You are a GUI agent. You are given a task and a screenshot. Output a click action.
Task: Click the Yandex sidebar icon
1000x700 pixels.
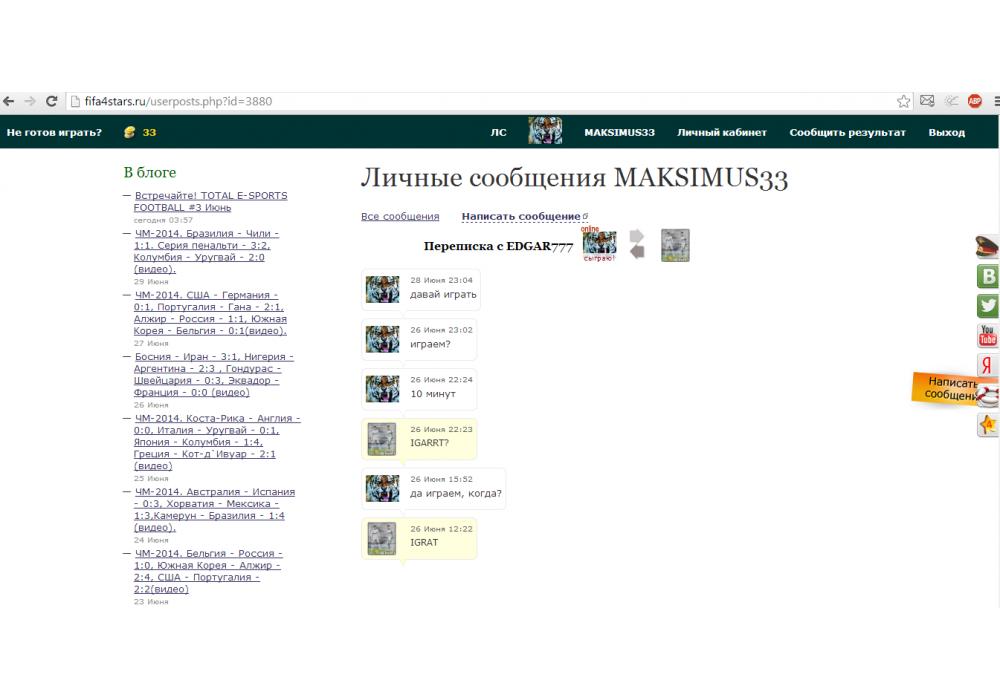pos(988,365)
